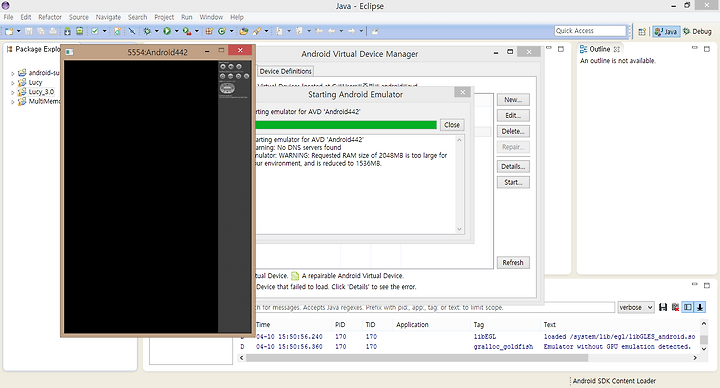Open the Android SDK Manager icon
The height and width of the screenshot is (388, 720).
click(68, 31)
